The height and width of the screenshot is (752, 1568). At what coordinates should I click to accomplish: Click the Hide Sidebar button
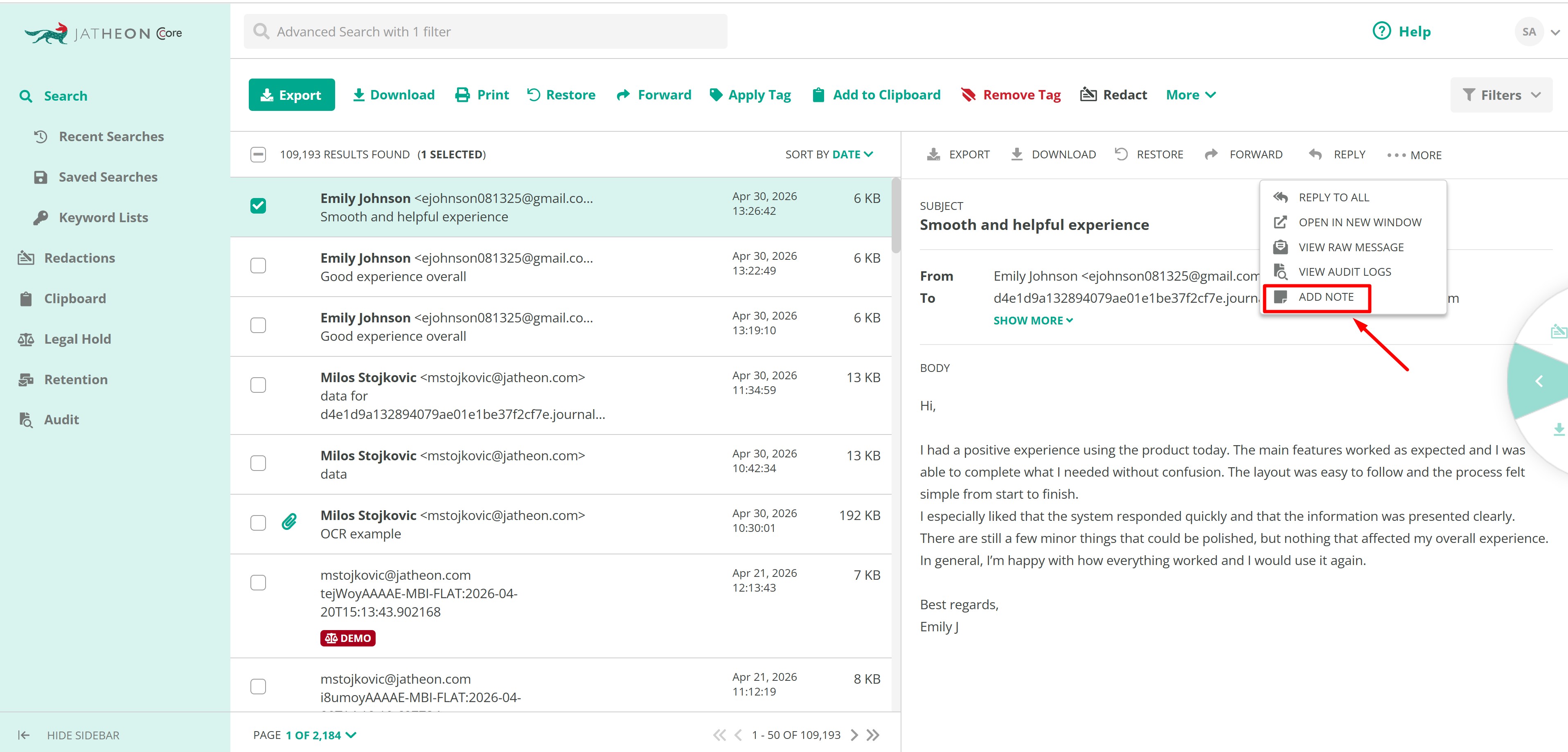tap(68, 735)
